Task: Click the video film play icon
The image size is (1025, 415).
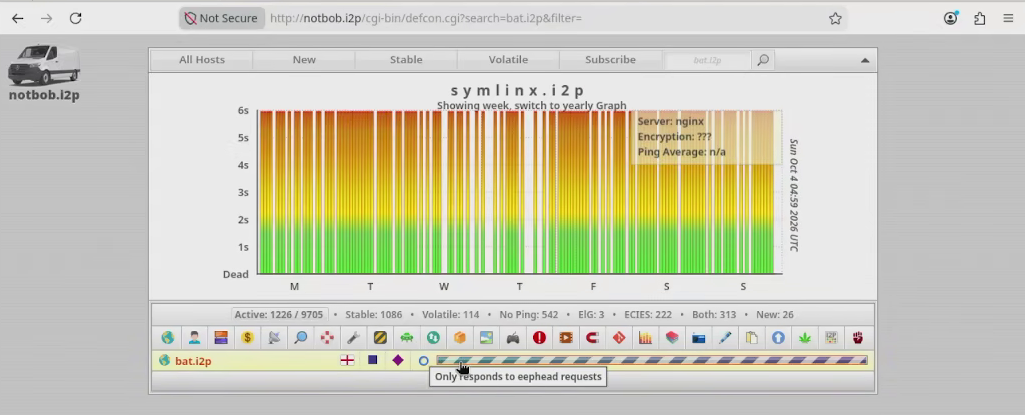Action: click(566, 338)
